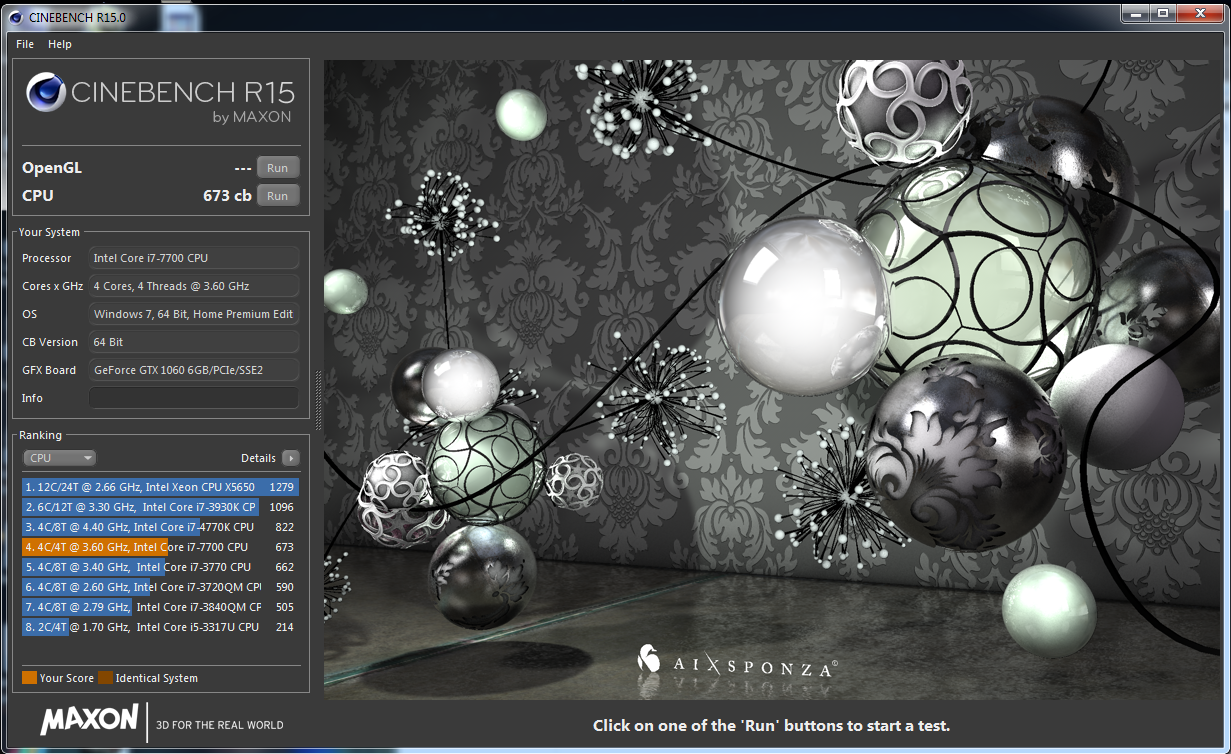The width and height of the screenshot is (1231, 754).
Task: Click the OpenGL label
Action: pyautogui.click(x=52, y=168)
